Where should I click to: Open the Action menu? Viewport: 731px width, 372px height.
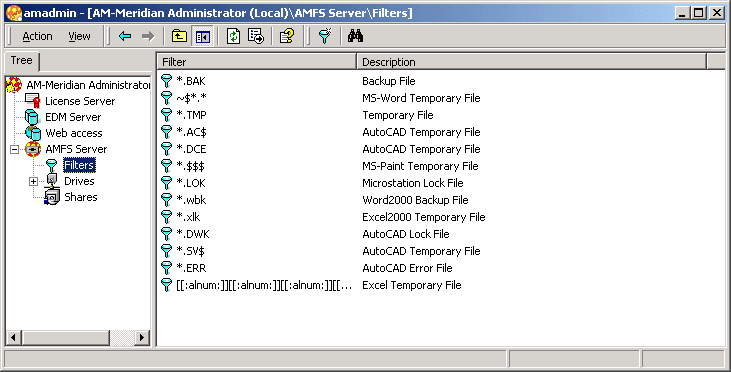[x=37, y=36]
